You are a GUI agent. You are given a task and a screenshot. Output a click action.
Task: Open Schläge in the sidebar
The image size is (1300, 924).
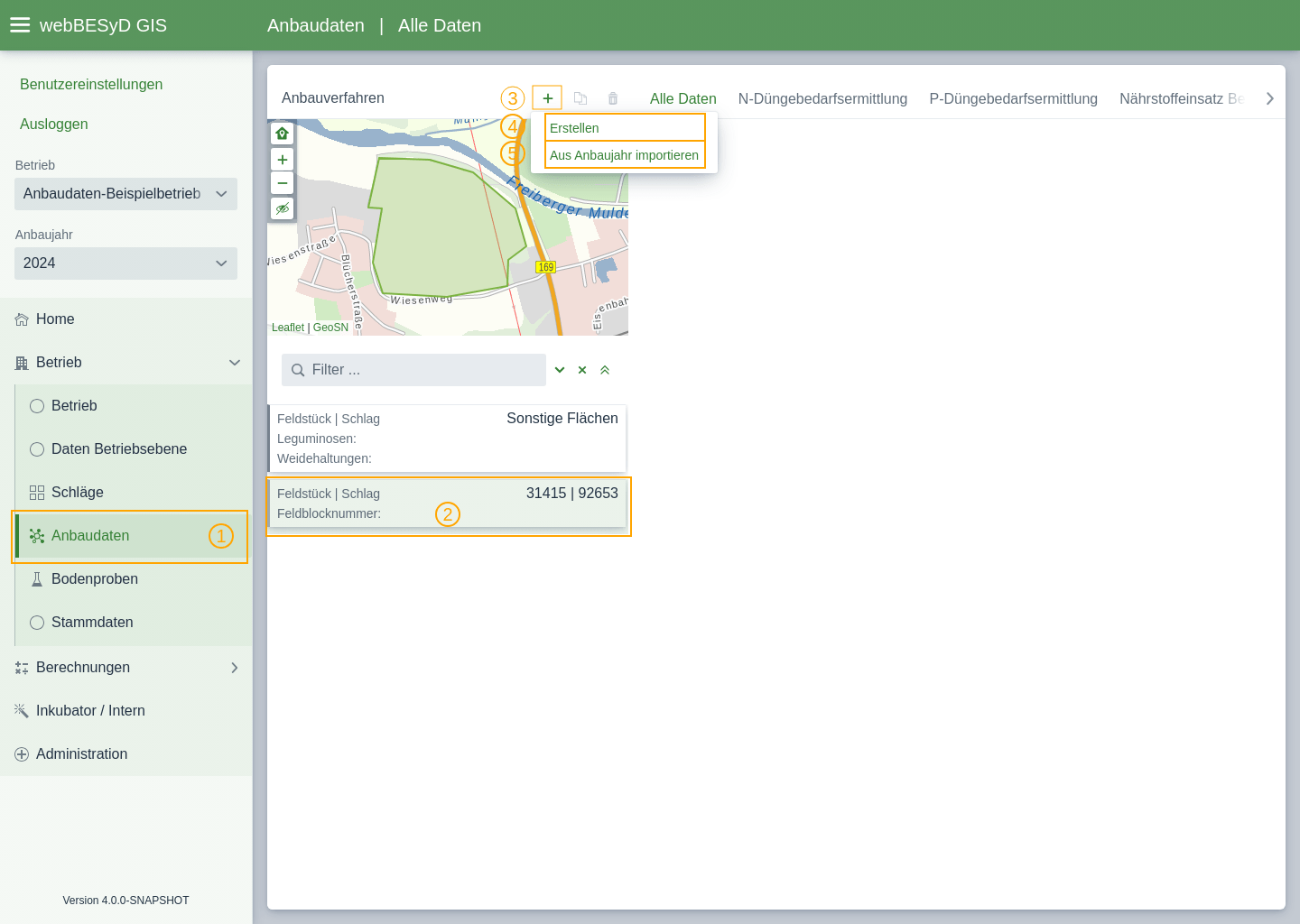(x=134, y=493)
